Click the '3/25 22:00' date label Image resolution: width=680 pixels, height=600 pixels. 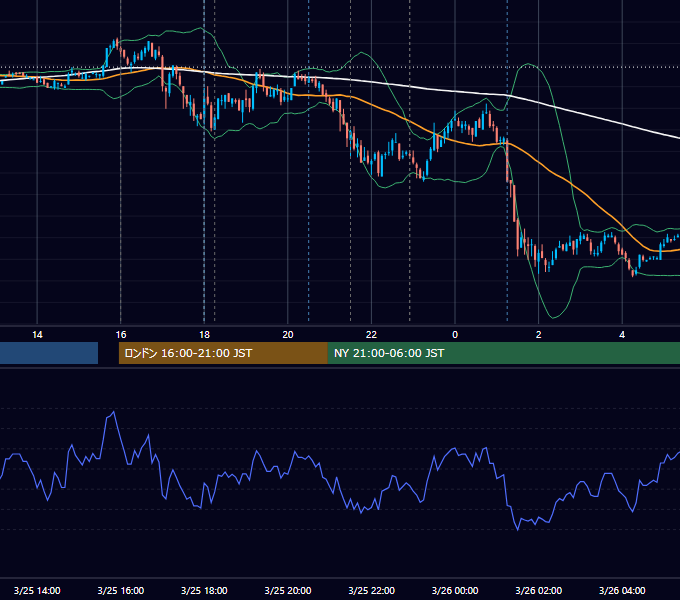(x=372, y=590)
